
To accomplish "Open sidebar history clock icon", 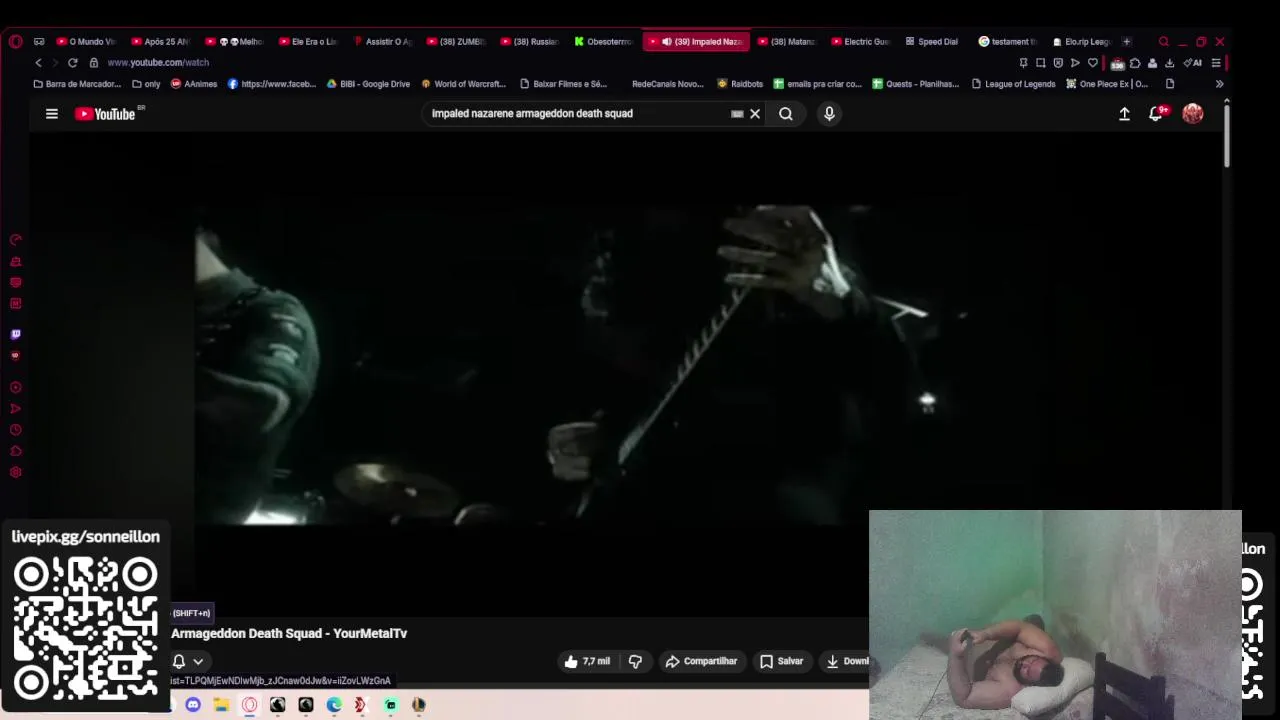I will (x=15, y=430).
